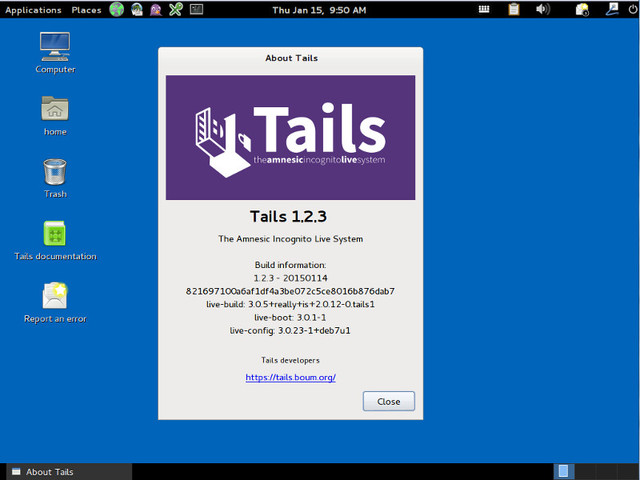Click the About Tails dialog title
Viewport: 640px width, 480px height.
pos(291,58)
